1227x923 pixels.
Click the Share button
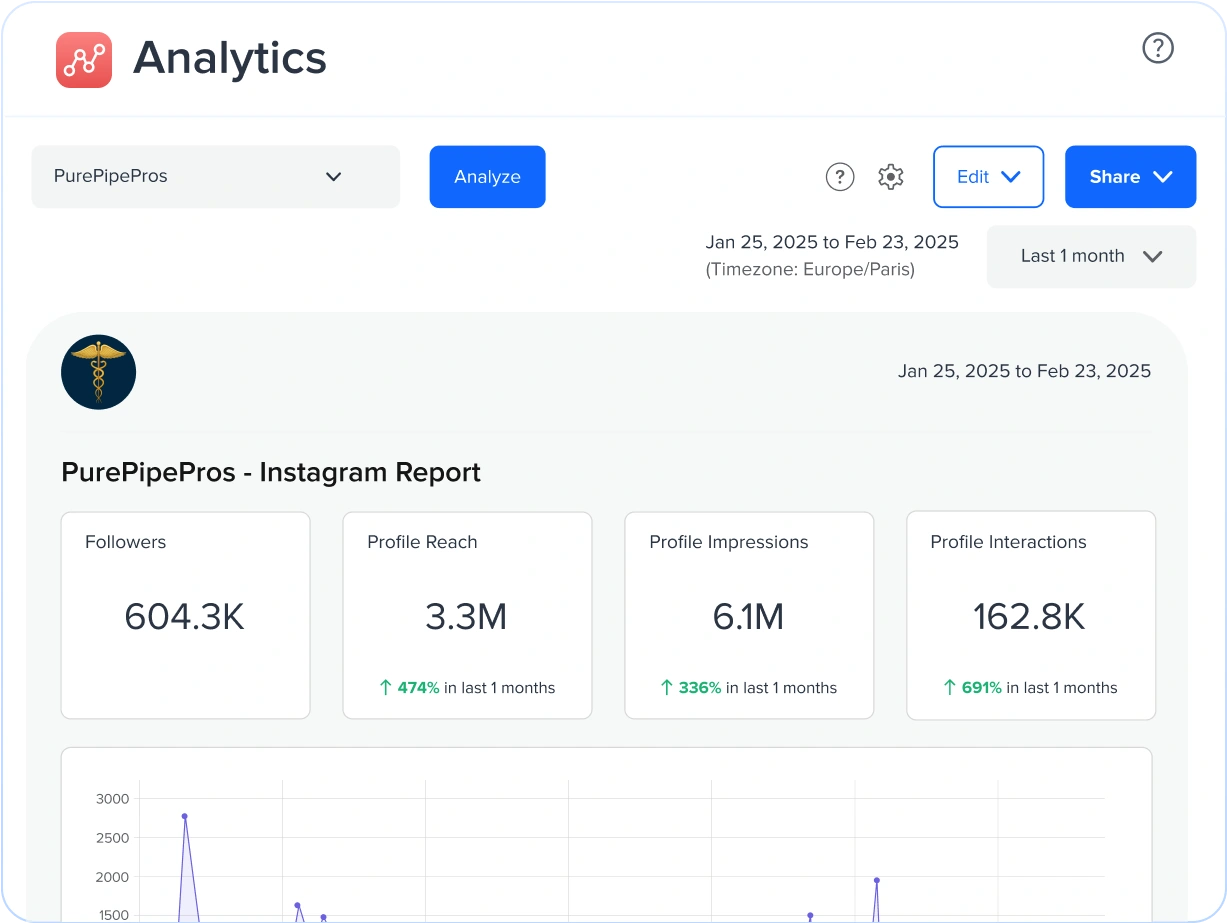click(x=1113, y=176)
